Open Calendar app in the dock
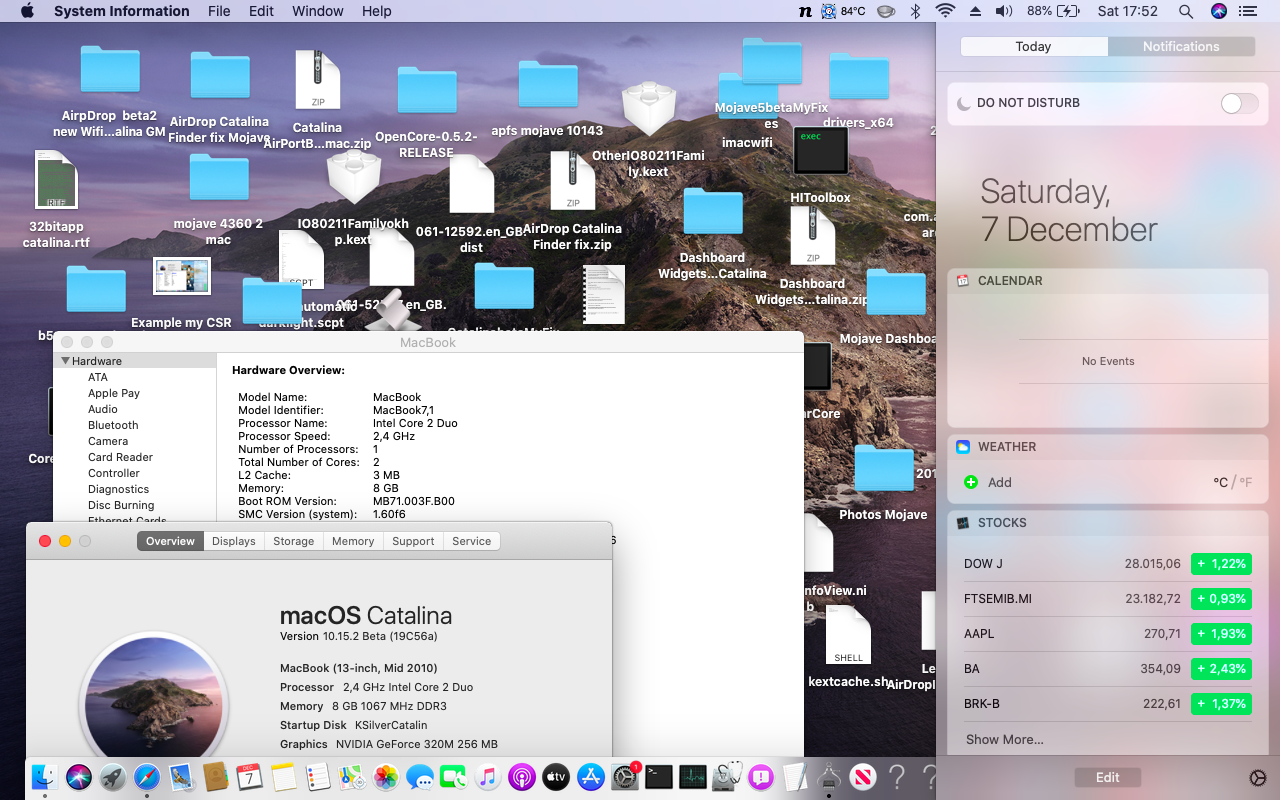Viewport: 1280px width, 800px height. pyautogui.click(x=249, y=776)
